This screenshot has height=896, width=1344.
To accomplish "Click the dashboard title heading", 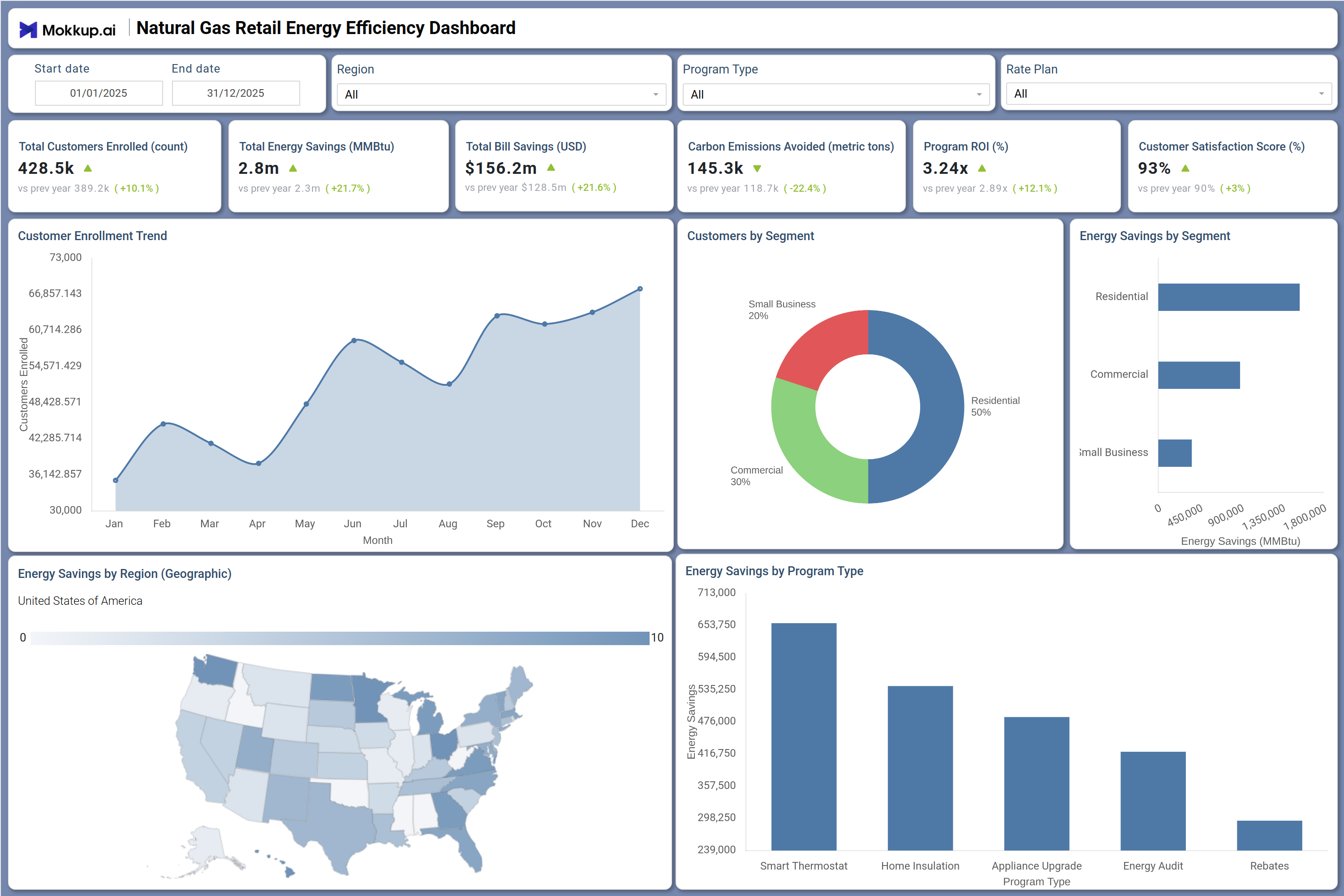I will click(x=326, y=28).
